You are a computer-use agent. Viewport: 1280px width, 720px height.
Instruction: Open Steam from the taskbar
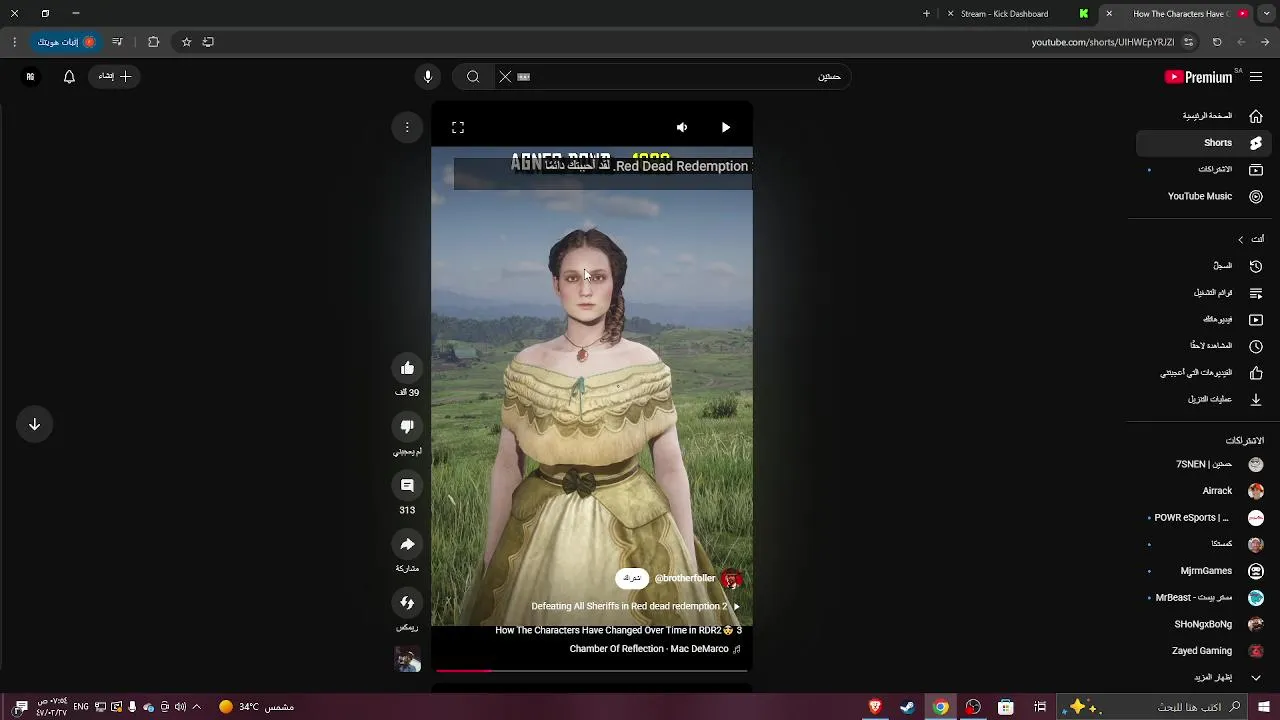point(907,707)
